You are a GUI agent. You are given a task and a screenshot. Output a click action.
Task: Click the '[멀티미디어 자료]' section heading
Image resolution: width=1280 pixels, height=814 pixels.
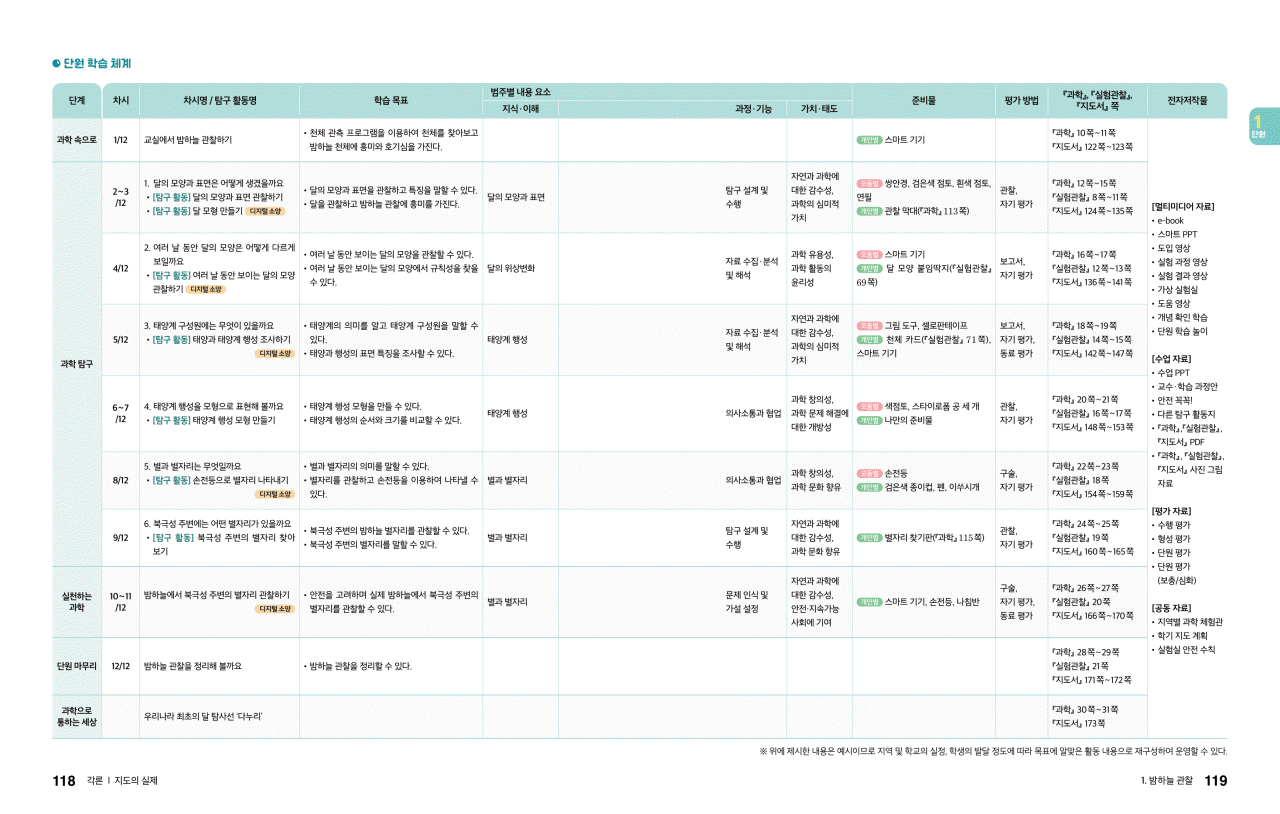click(1183, 206)
